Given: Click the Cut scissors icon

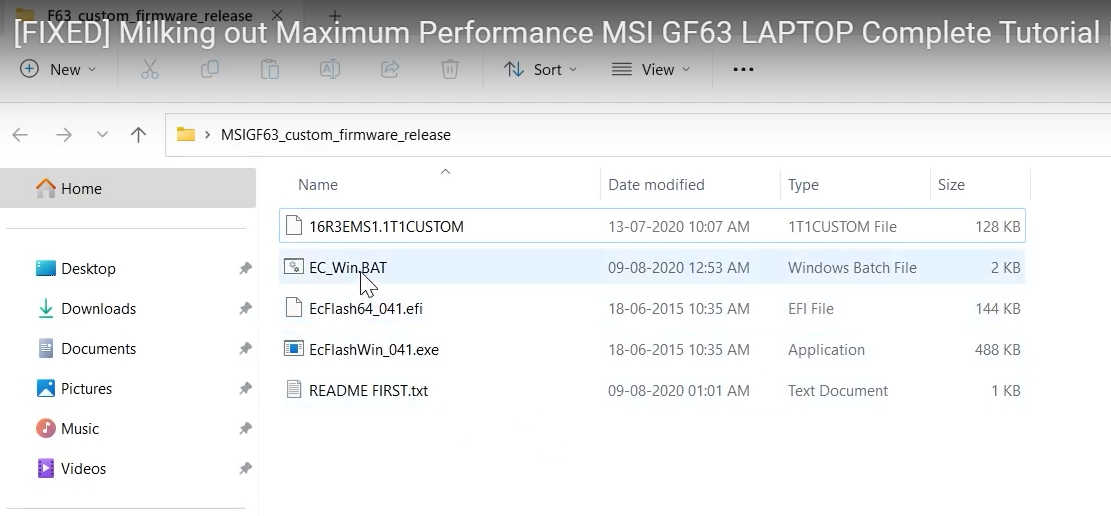Looking at the screenshot, I should coord(150,69).
